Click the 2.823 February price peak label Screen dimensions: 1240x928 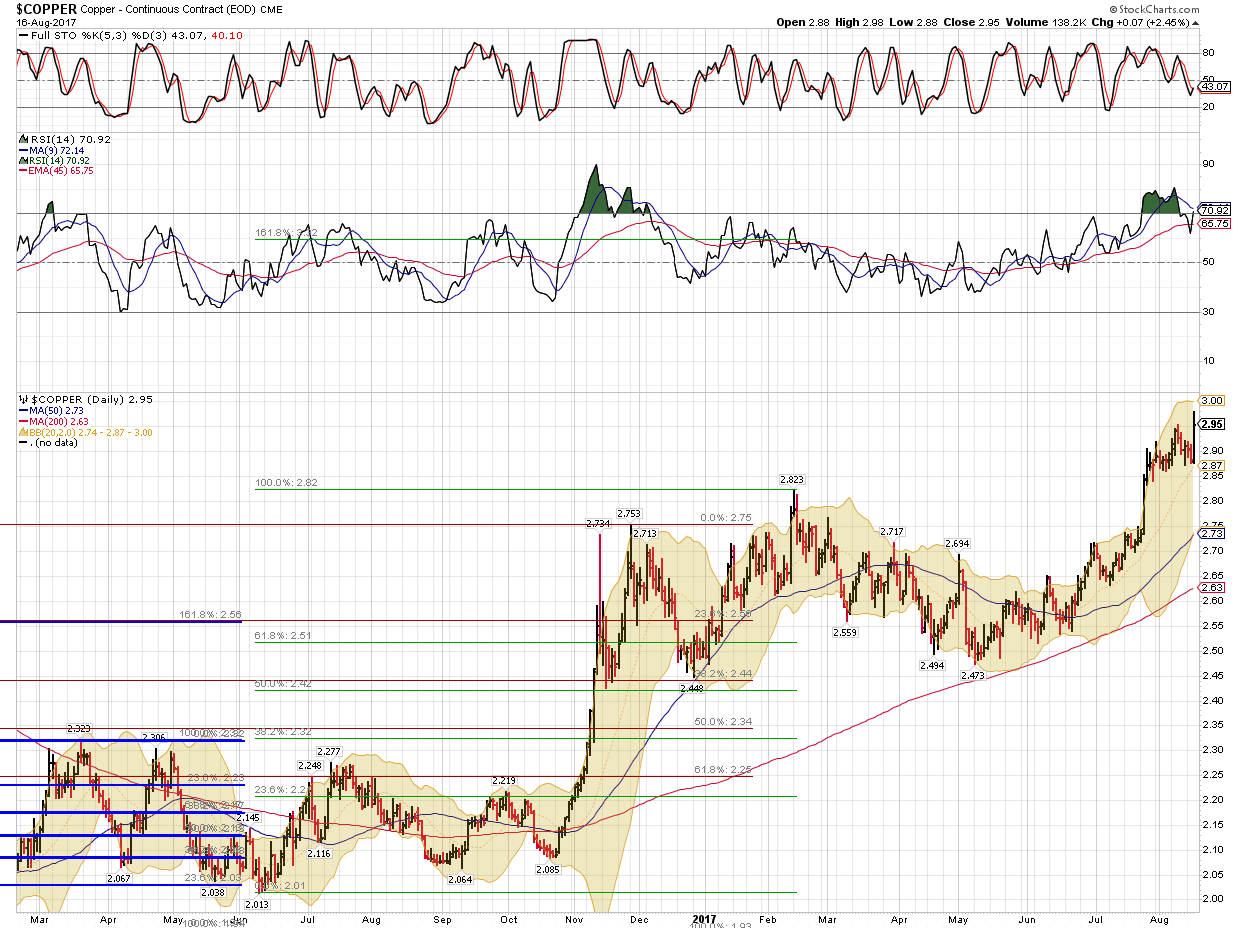pos(793,480)
